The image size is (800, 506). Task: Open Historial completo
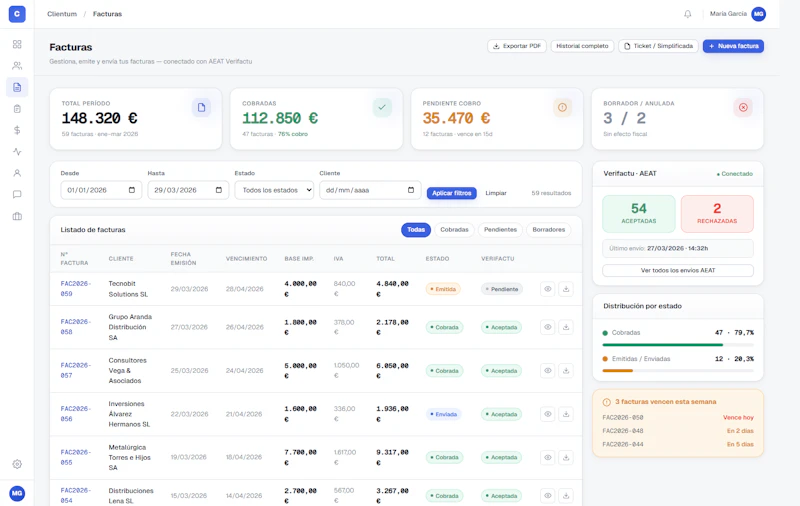pyautogui.click(x=582, y=46)
